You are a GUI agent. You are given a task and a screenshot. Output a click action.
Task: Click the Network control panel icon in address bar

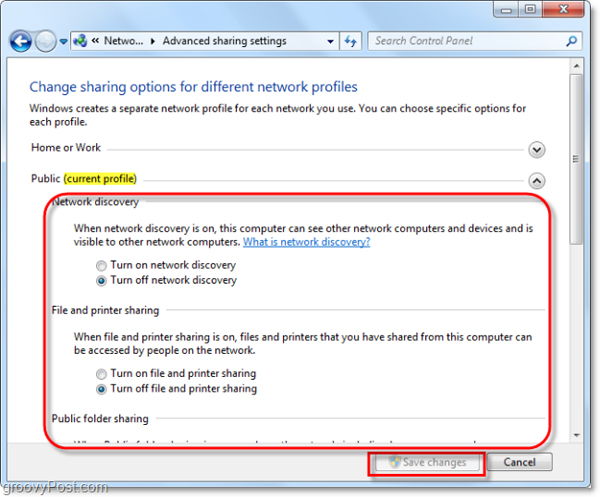coord(80,41)
